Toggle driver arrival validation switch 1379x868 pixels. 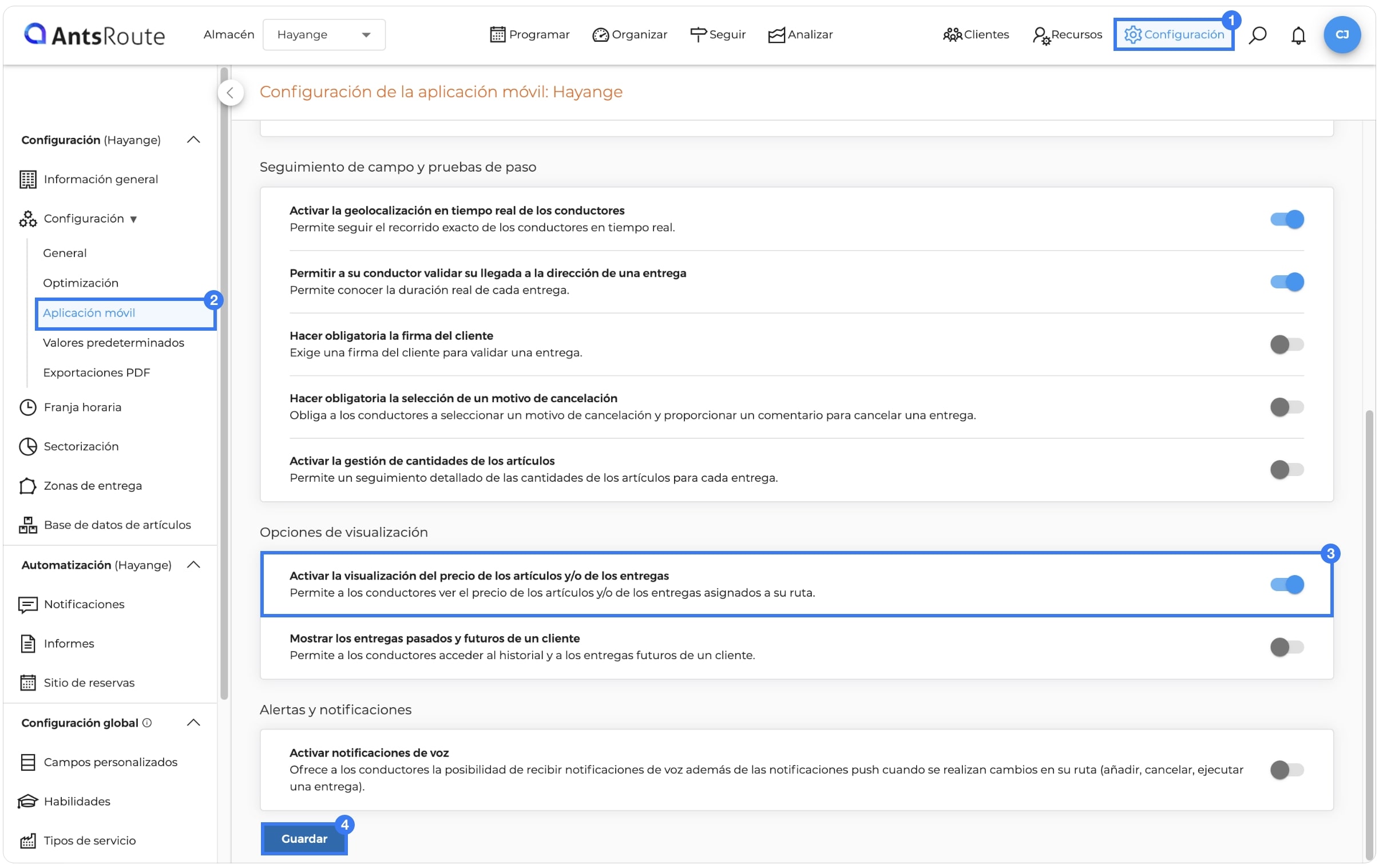(1287, 282)
